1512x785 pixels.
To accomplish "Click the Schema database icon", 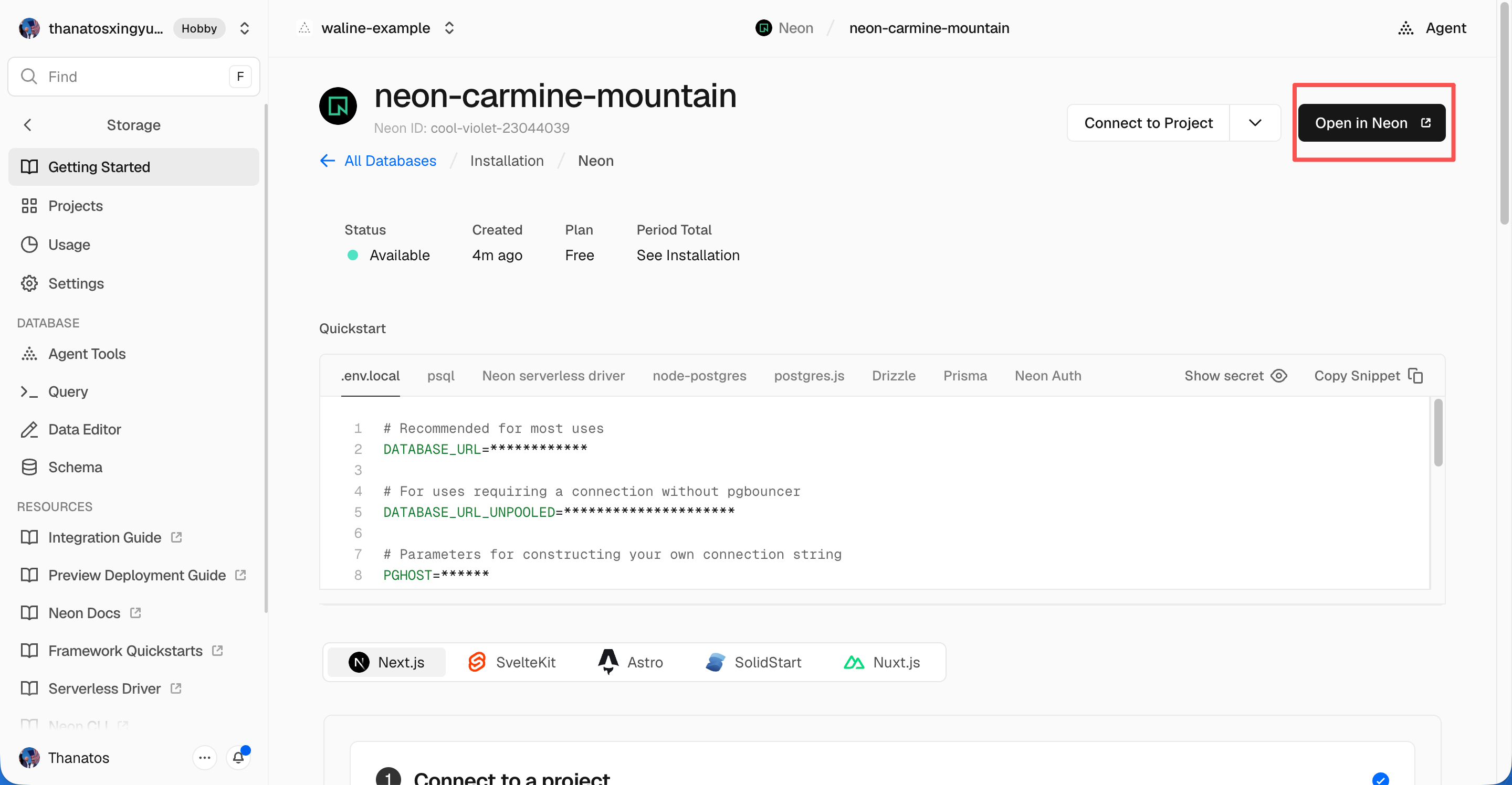I will (x=29, y=467).
